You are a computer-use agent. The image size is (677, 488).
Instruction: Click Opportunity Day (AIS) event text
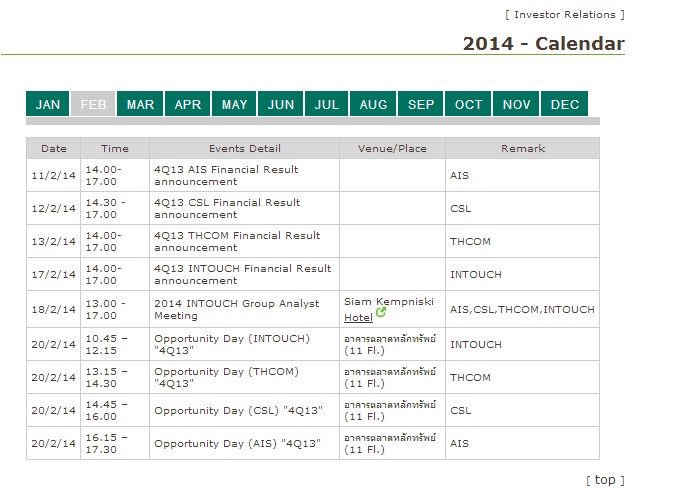pos(237,443)
